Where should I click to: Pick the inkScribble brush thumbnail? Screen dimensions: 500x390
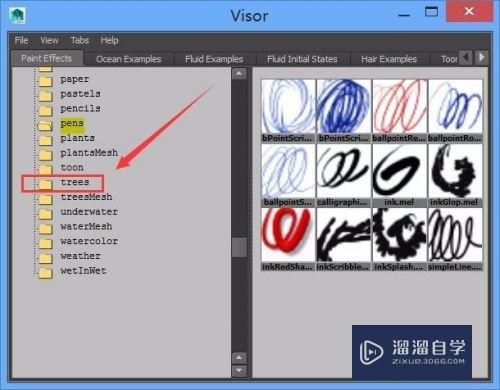[x=344, y=235]
